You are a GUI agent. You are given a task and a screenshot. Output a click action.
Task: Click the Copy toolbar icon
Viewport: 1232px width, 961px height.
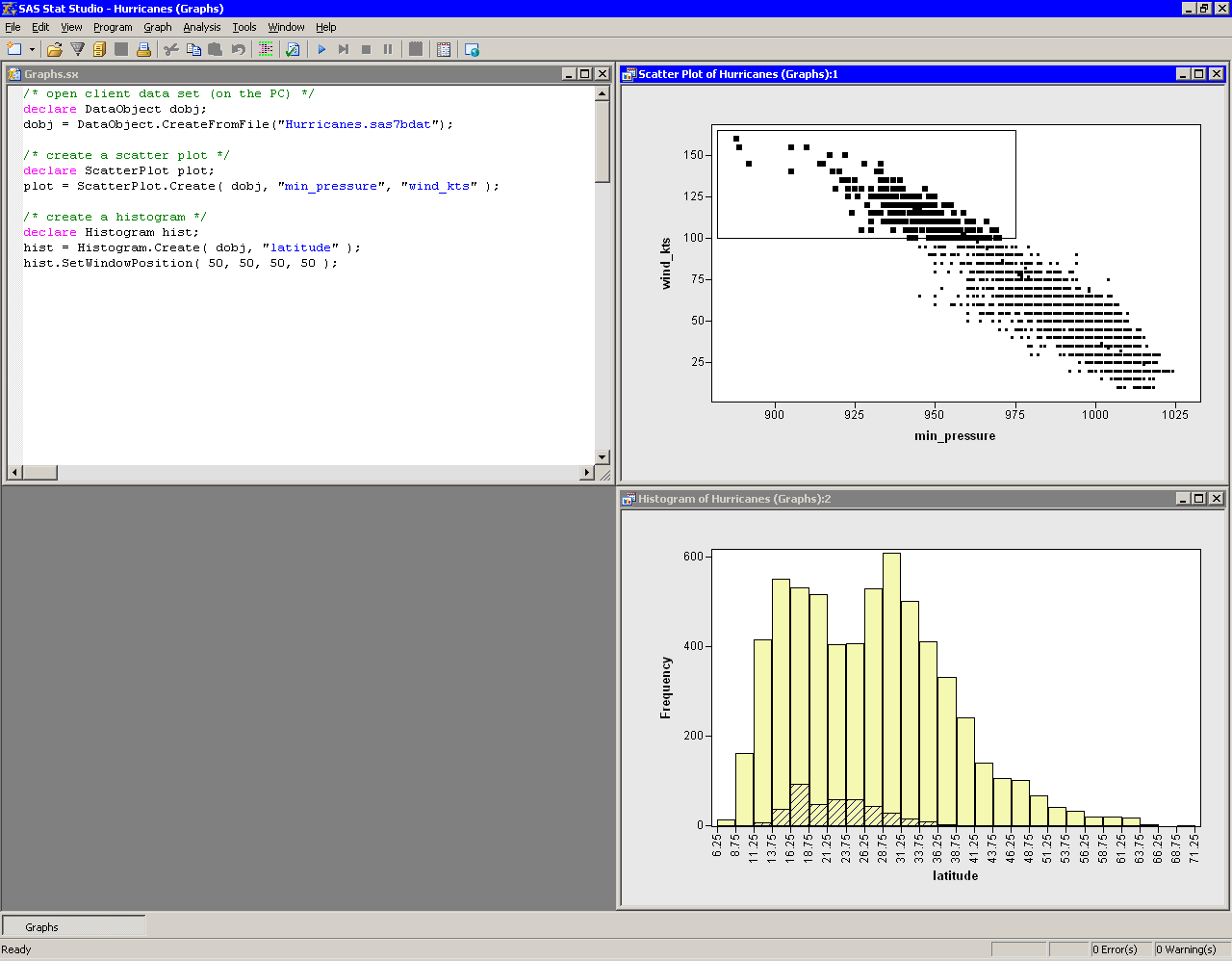point(193,49)
